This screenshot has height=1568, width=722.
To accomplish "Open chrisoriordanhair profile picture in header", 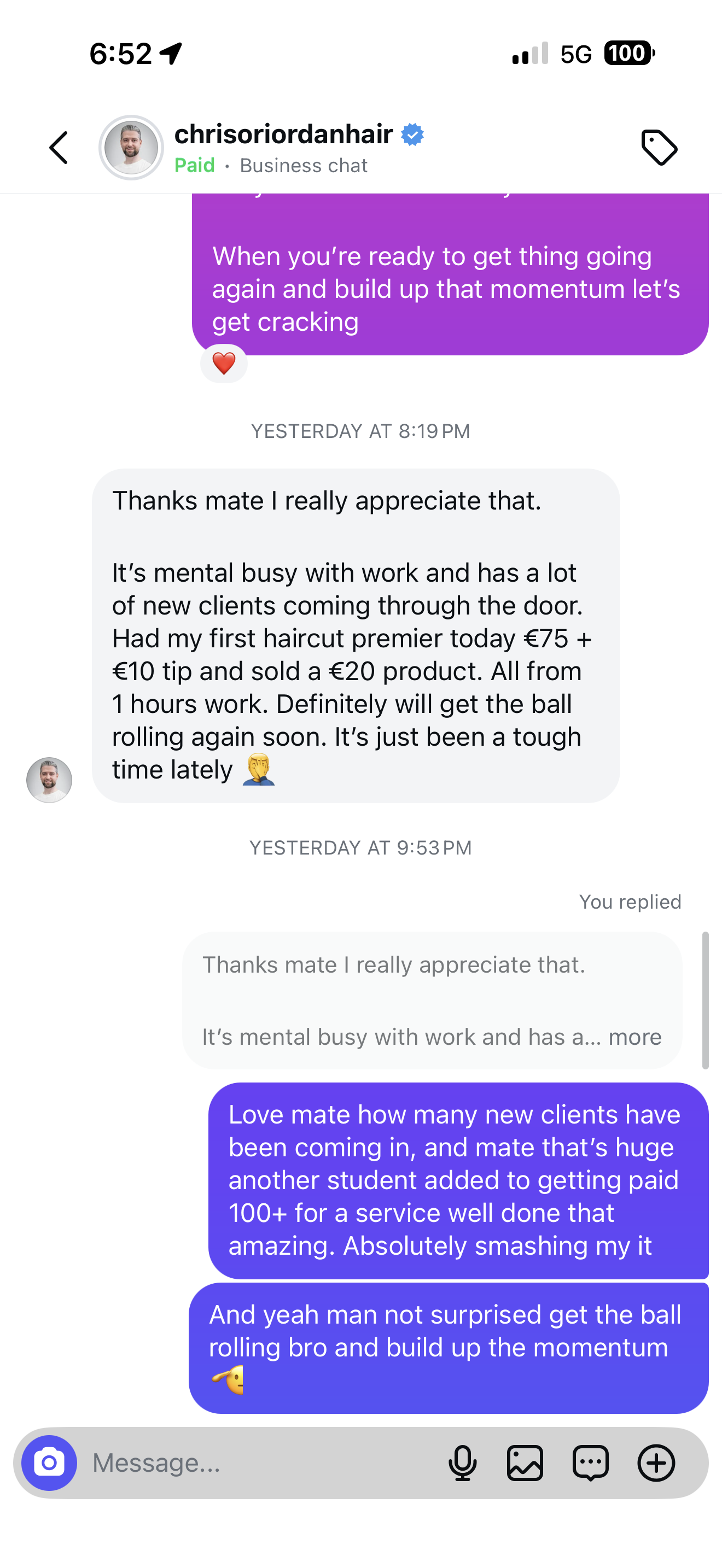I will (x=131, y=148).
